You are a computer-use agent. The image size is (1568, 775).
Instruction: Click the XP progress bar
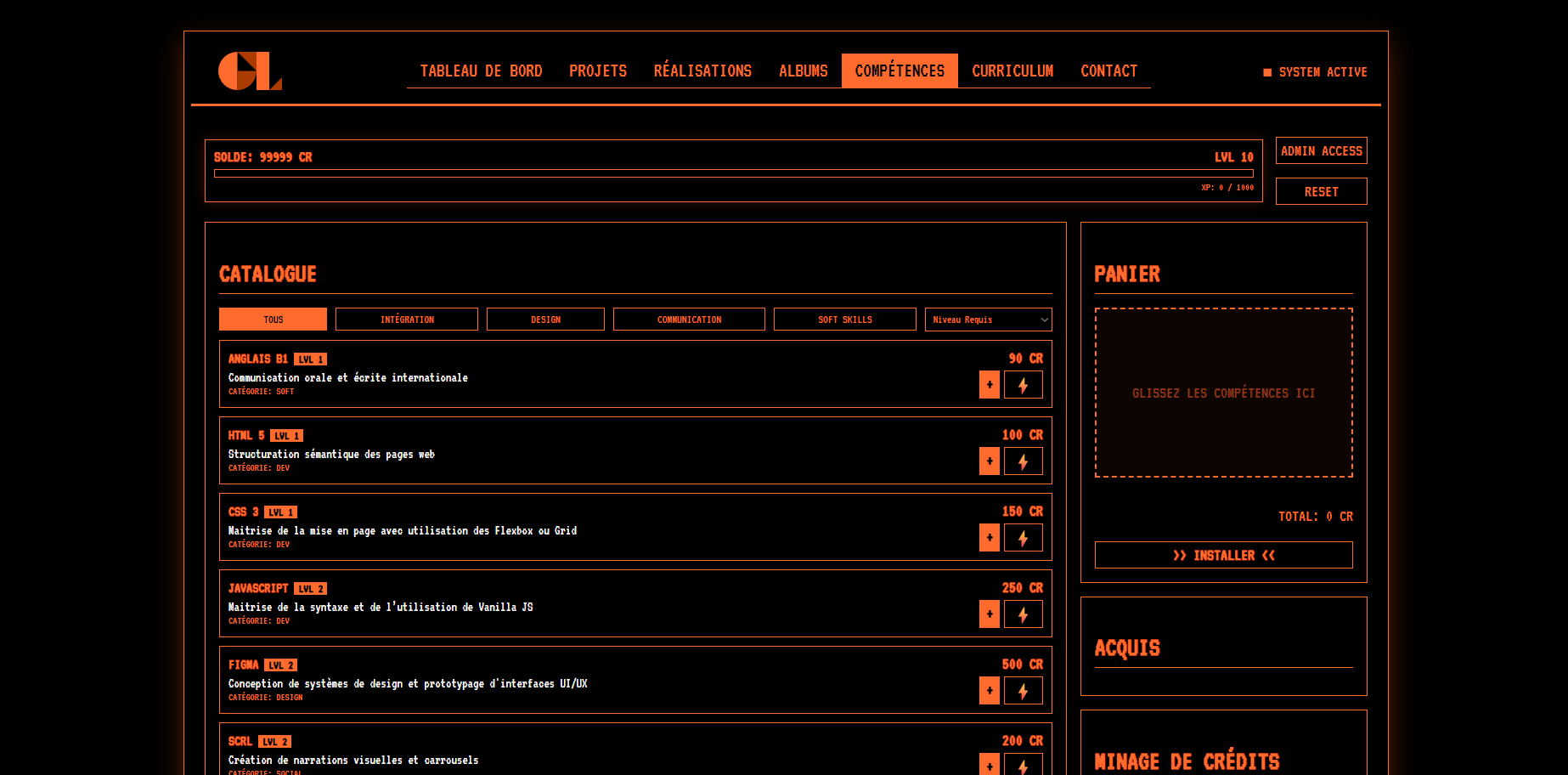tap(734, 173)
